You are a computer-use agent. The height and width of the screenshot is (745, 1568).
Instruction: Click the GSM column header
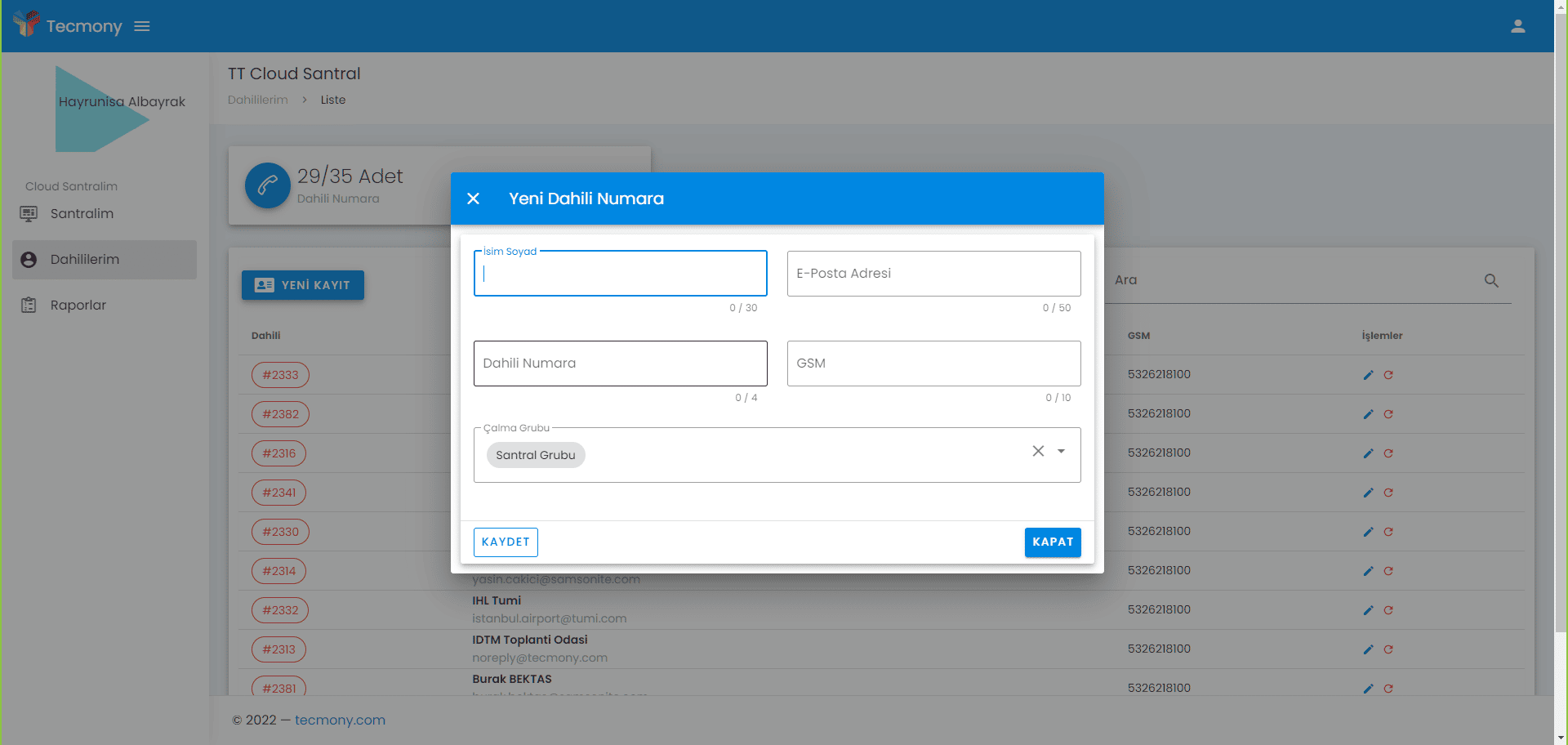(x=1138, y=336)
